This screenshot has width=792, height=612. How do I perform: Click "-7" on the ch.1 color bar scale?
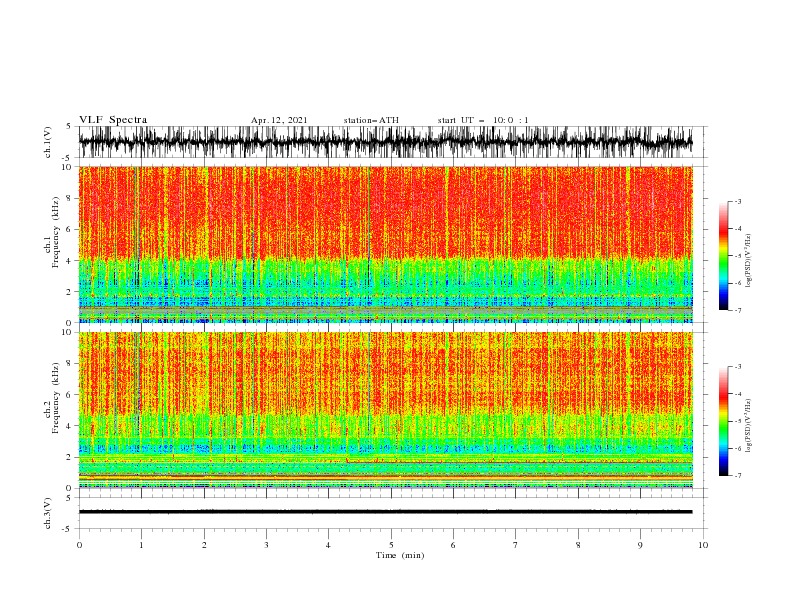738,310
